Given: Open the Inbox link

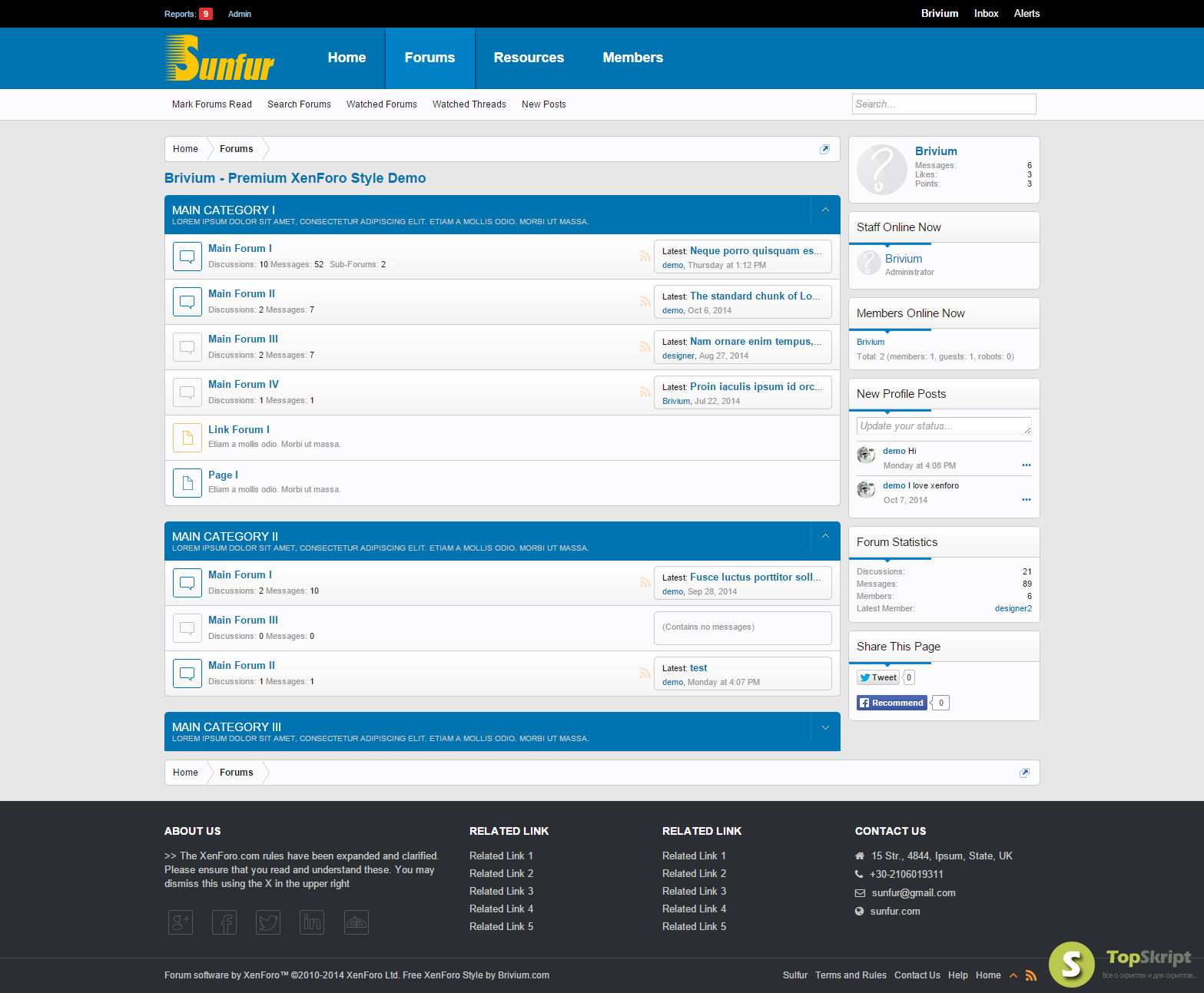Looking at the screenshot, I should [x=986, y=14].
